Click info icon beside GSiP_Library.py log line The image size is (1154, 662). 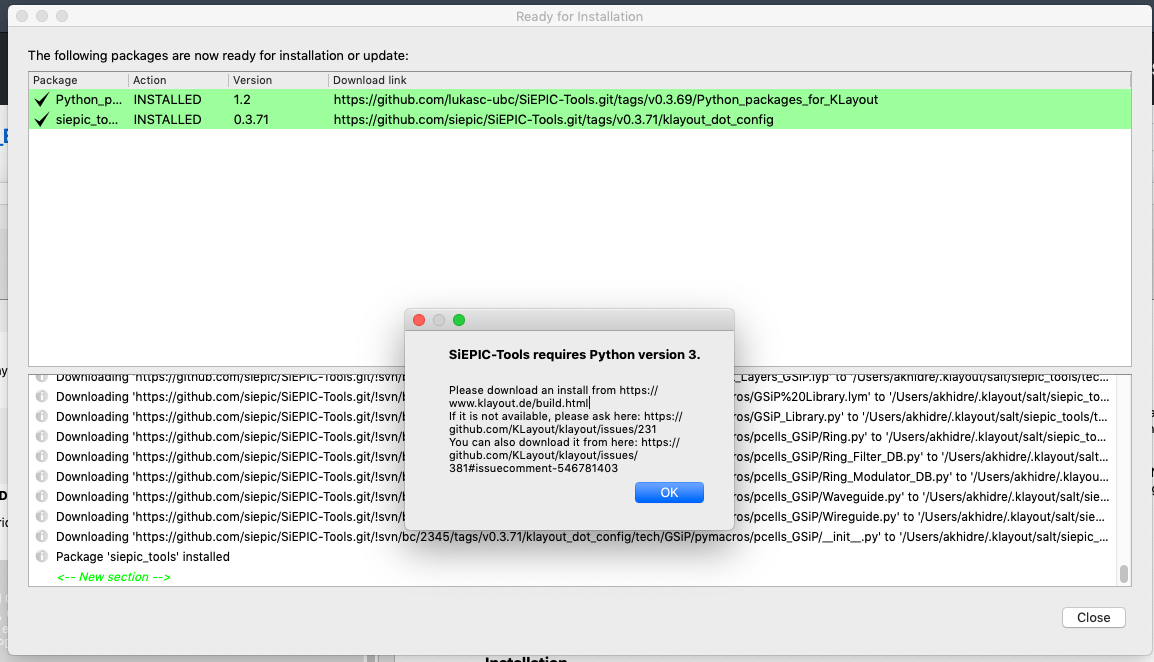click(x=42, y=417)
